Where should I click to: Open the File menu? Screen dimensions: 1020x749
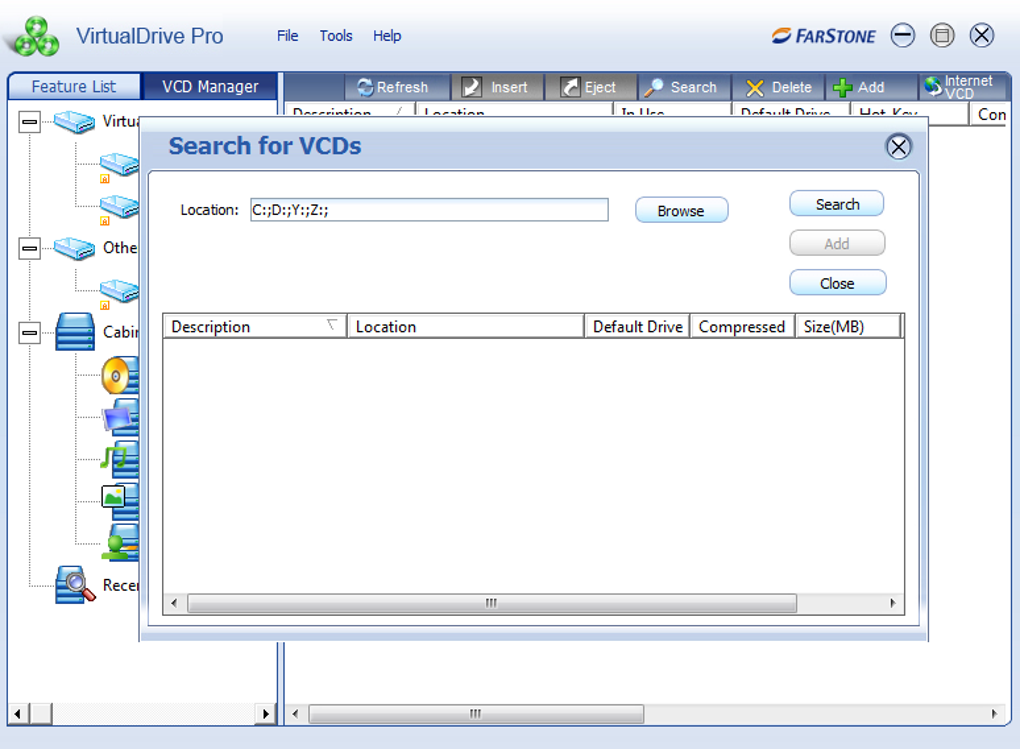(287, 36)
